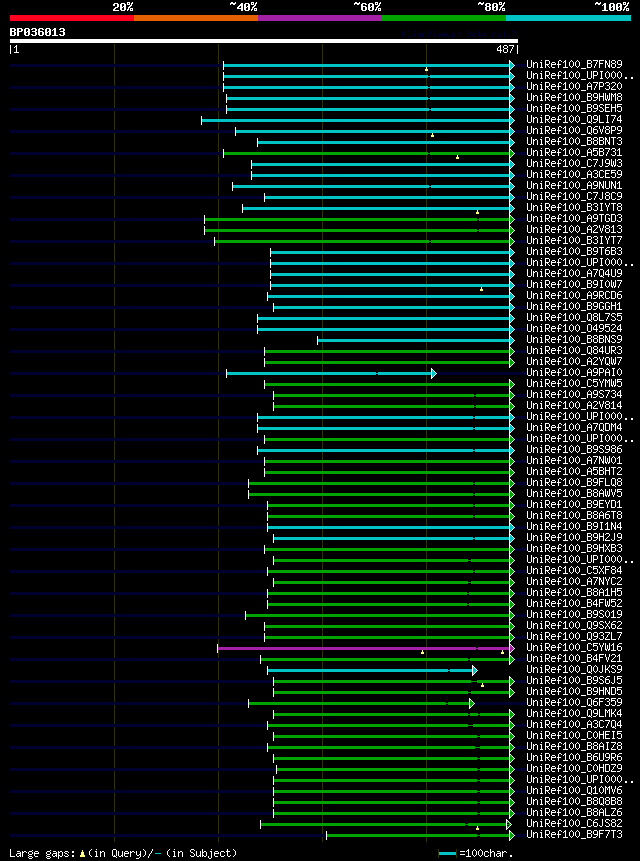
Task: Click the UniRef100_B7FN89 hit label
Action: point(574,65)
